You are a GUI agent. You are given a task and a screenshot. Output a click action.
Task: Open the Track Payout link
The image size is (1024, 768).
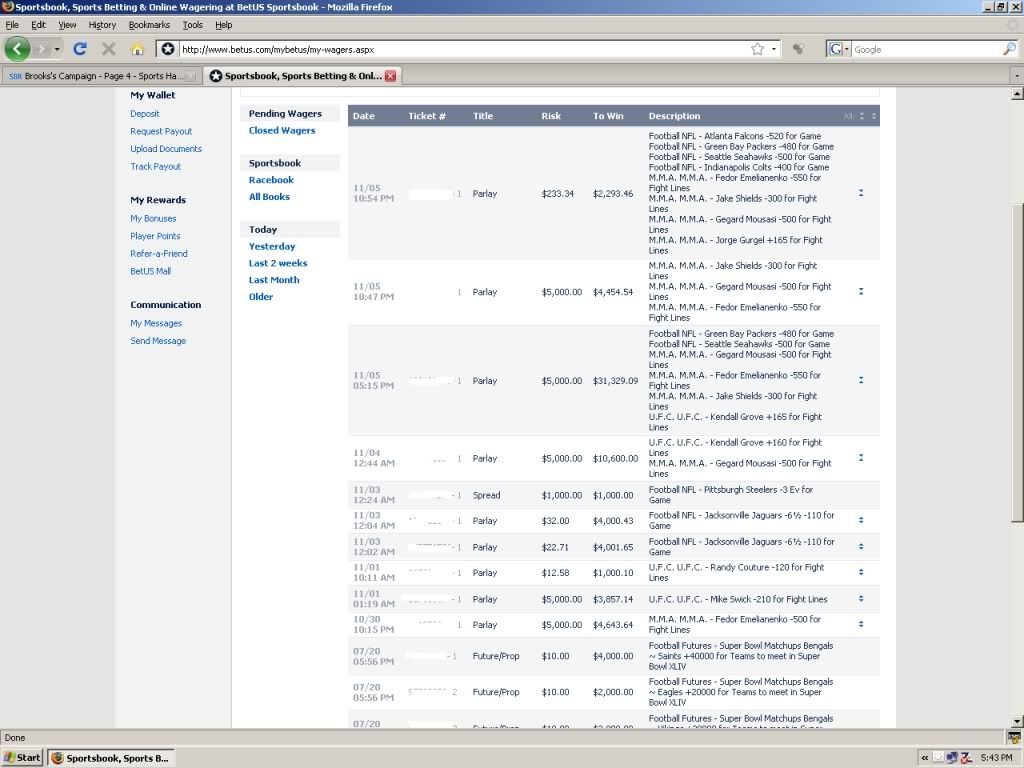[155, 167]
